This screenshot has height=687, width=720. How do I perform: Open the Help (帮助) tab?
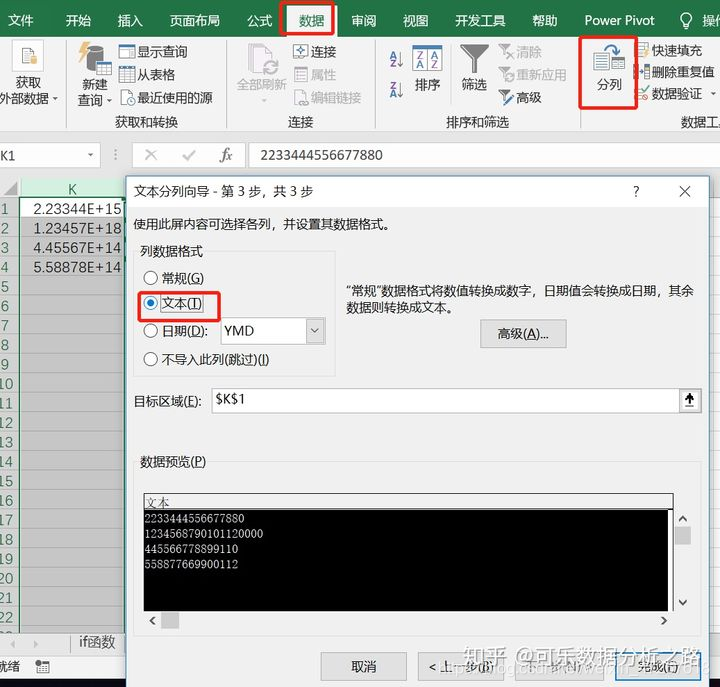[545, 20]
